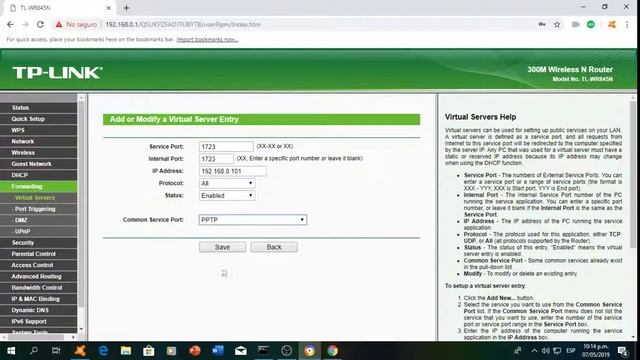Open a new browser tab
This screenshot has height=360, width=640.
tap(126, 8)
